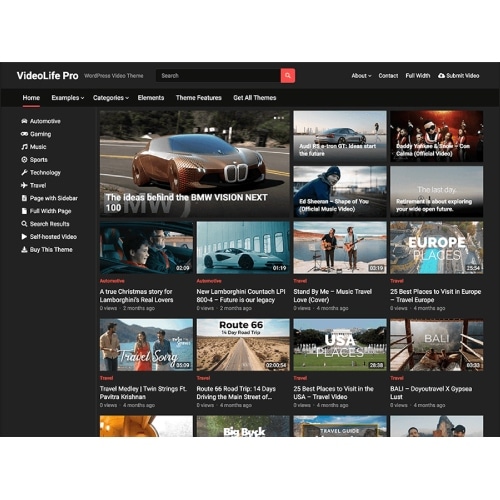The image size is (500, 500).
Task: Open the Contact page link
Action: pos(388,76)
